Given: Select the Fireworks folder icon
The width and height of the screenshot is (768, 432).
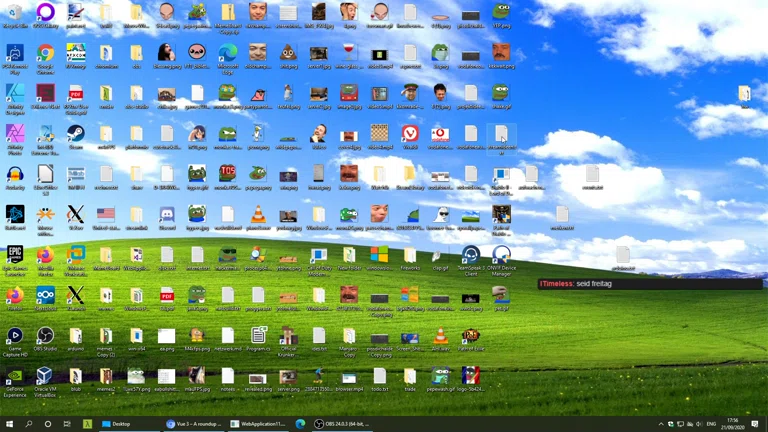Looking at the screenshot, I should click(410, 258).
